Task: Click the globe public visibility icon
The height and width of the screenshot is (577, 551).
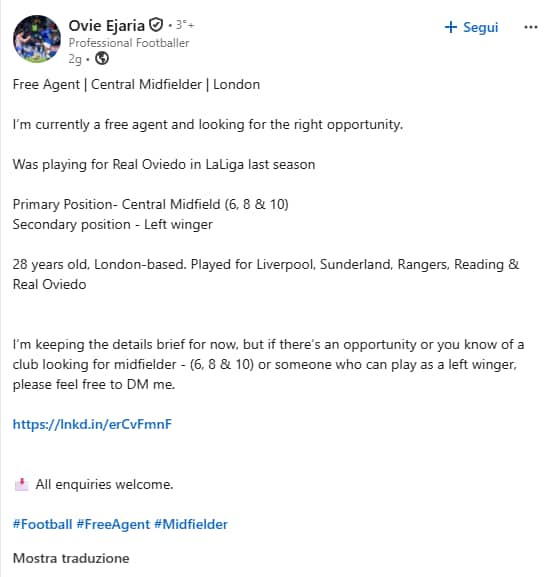Action: [102, 59]
